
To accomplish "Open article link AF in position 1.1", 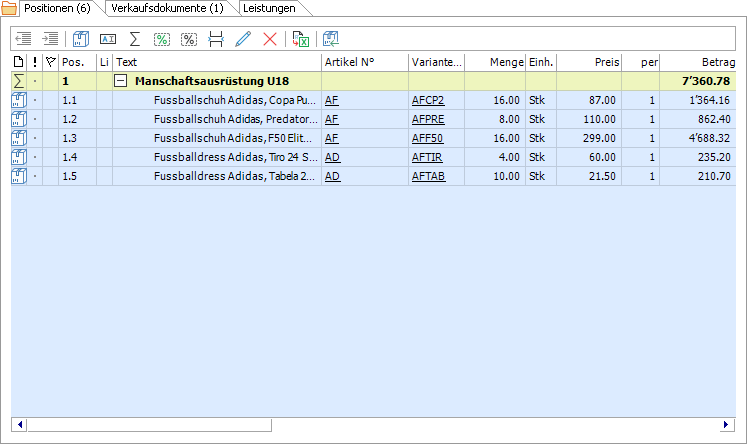I will click(332, 100).
